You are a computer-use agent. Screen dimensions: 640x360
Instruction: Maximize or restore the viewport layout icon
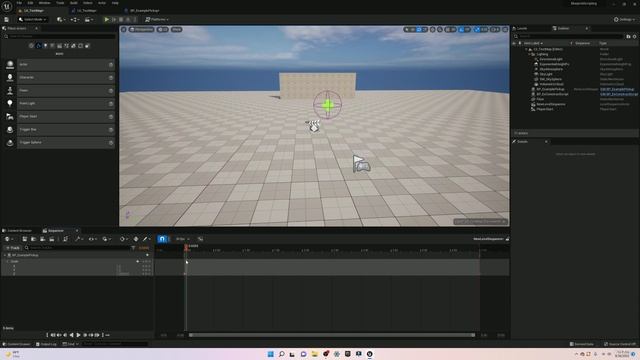click(x=505, y=29)
